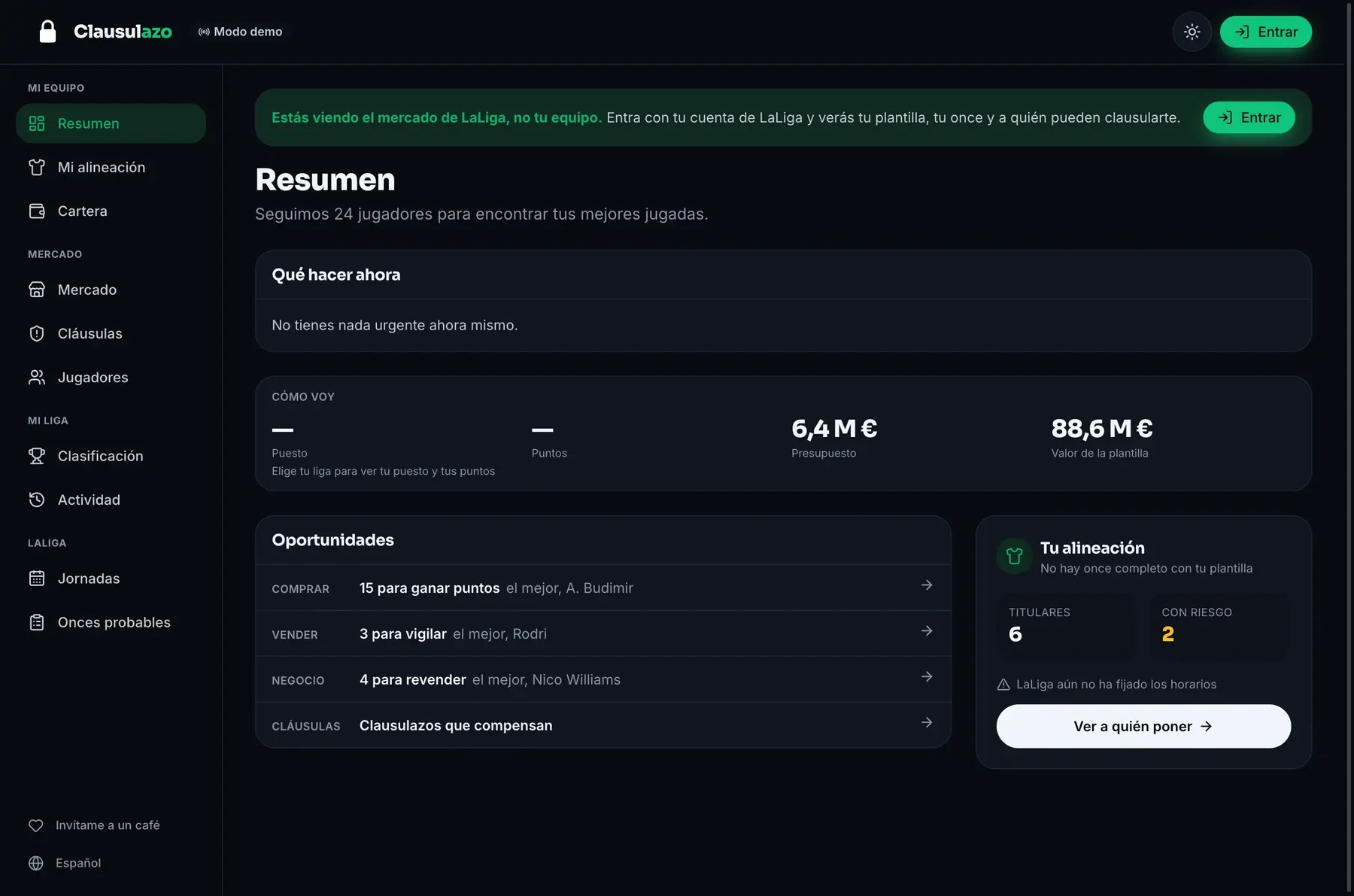
Task: Toggle the light theme sun icon
Action: coord(1192,32)
